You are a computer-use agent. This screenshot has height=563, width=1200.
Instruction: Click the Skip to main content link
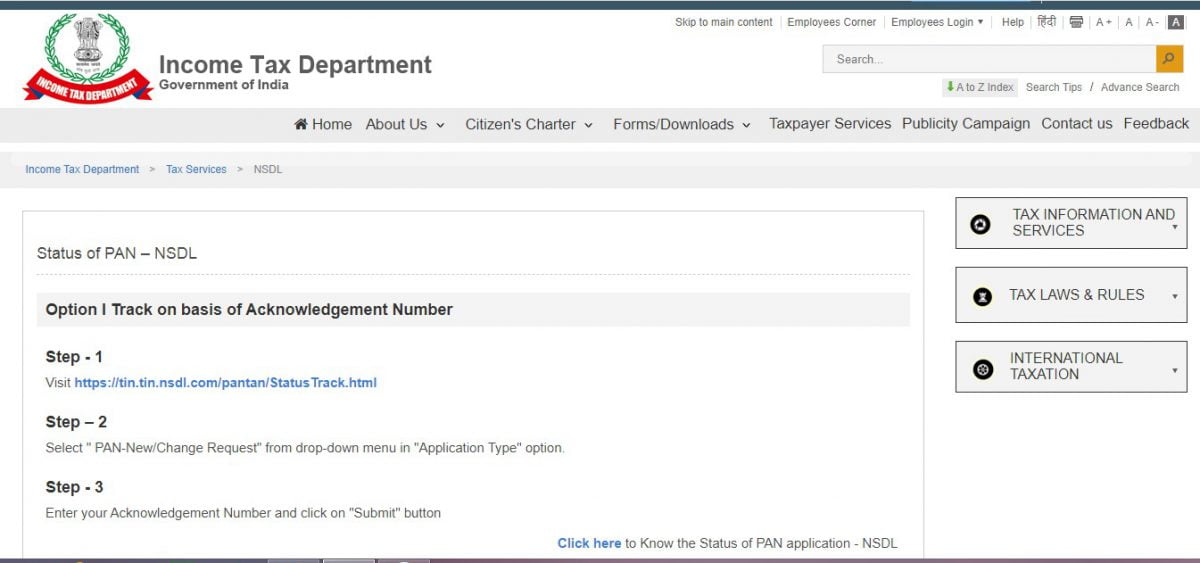[724, 22]
